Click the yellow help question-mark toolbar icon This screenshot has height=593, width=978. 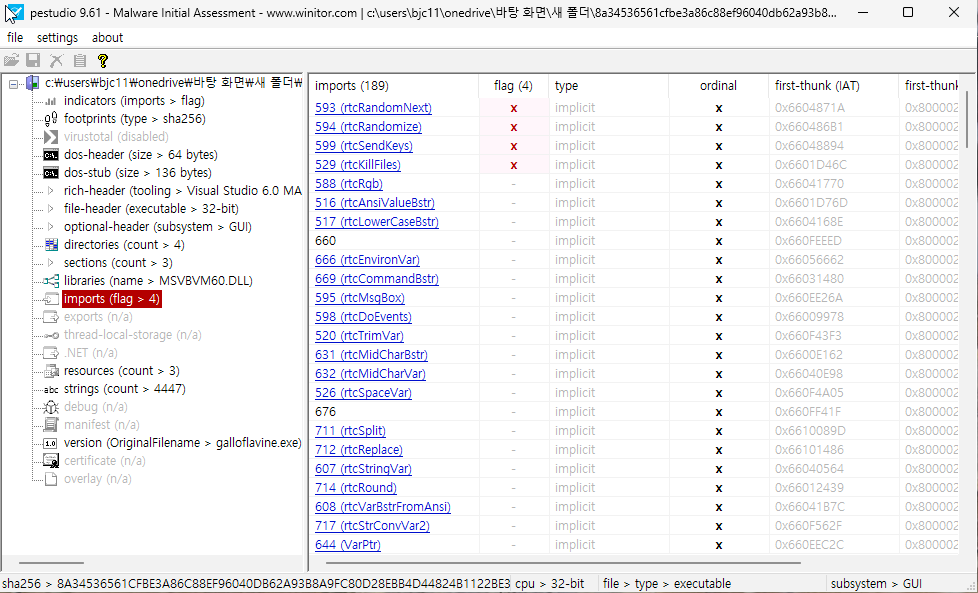102,61
